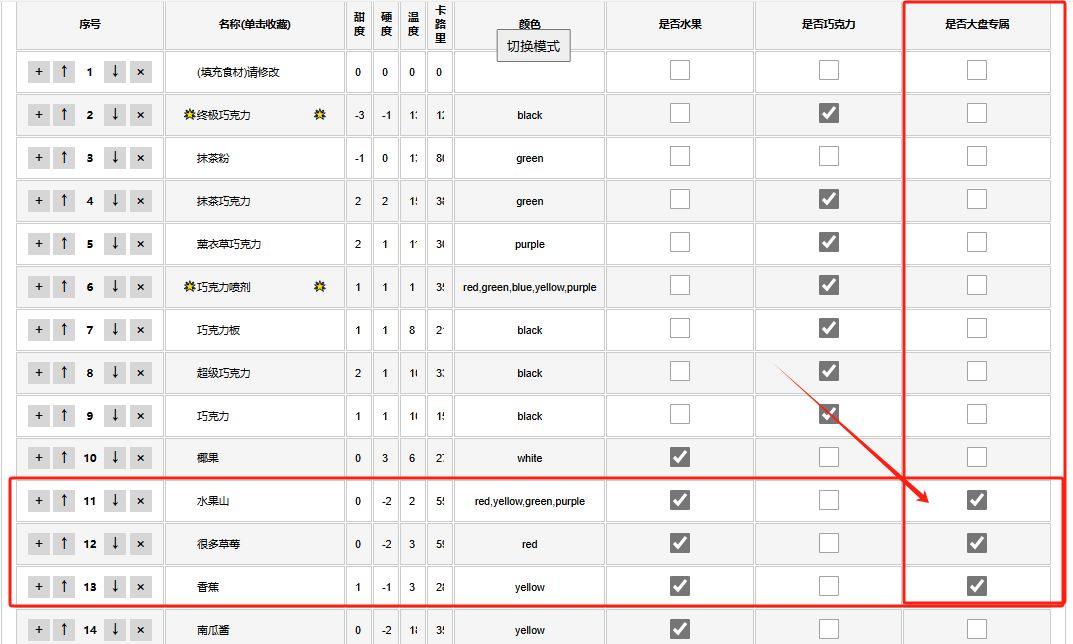The width and height of the screenshot is (1073, 644).
Task: Add a row using row 6 plus
Action: pos(39,287)
